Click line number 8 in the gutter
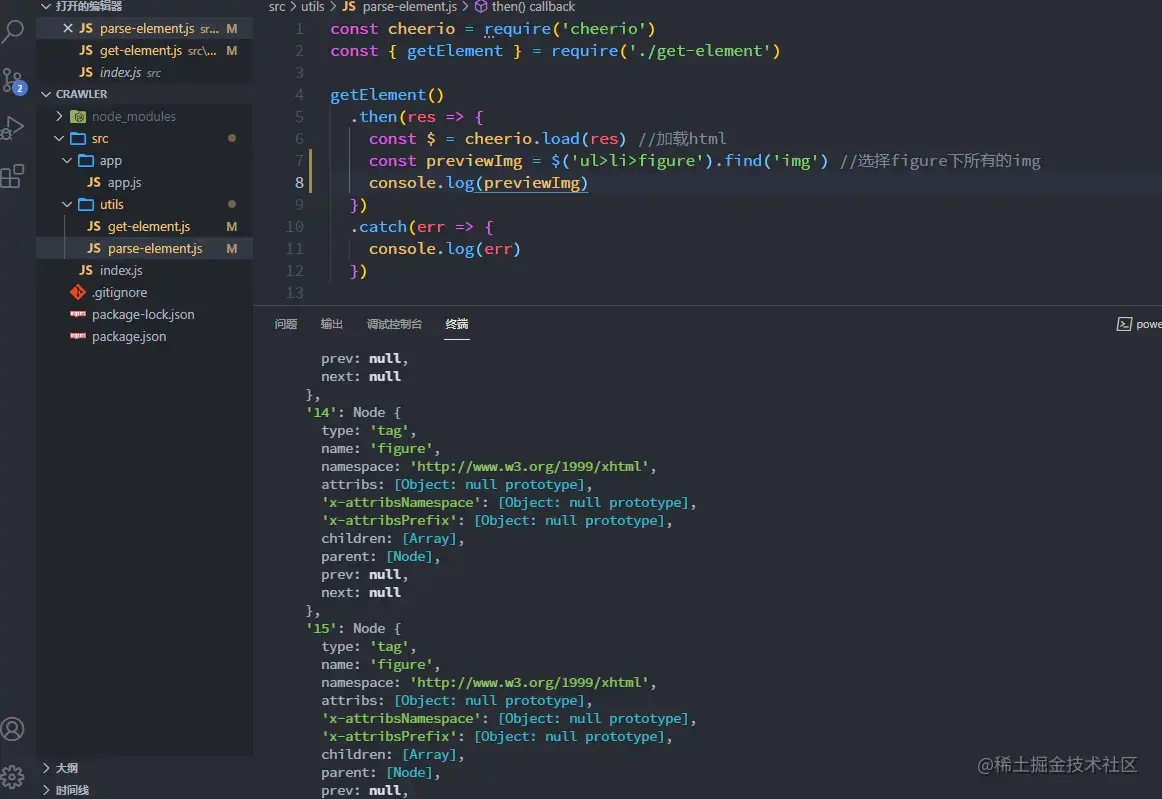 (299, 183)
